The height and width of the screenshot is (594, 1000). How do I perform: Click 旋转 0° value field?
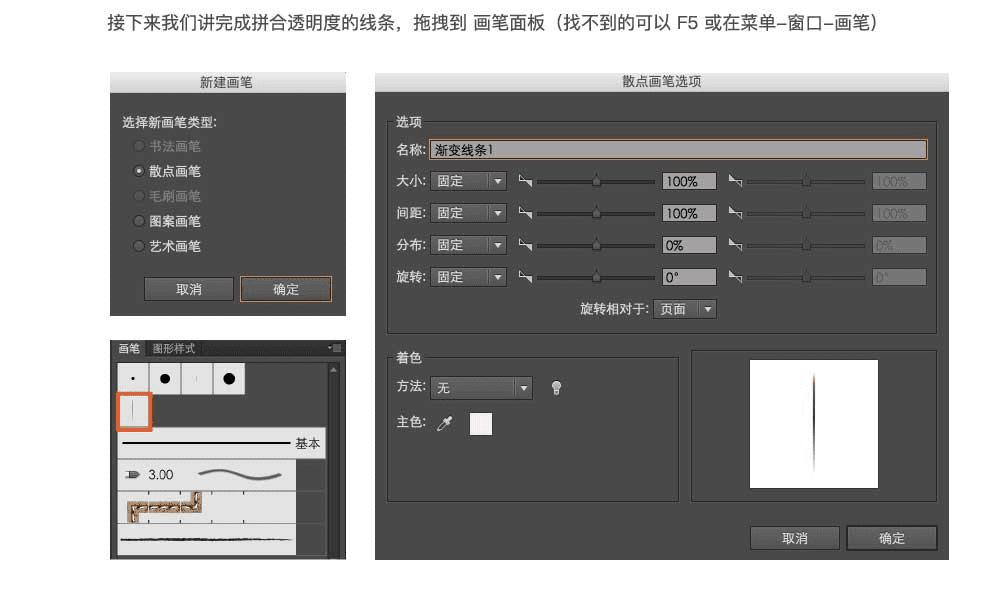689,277
